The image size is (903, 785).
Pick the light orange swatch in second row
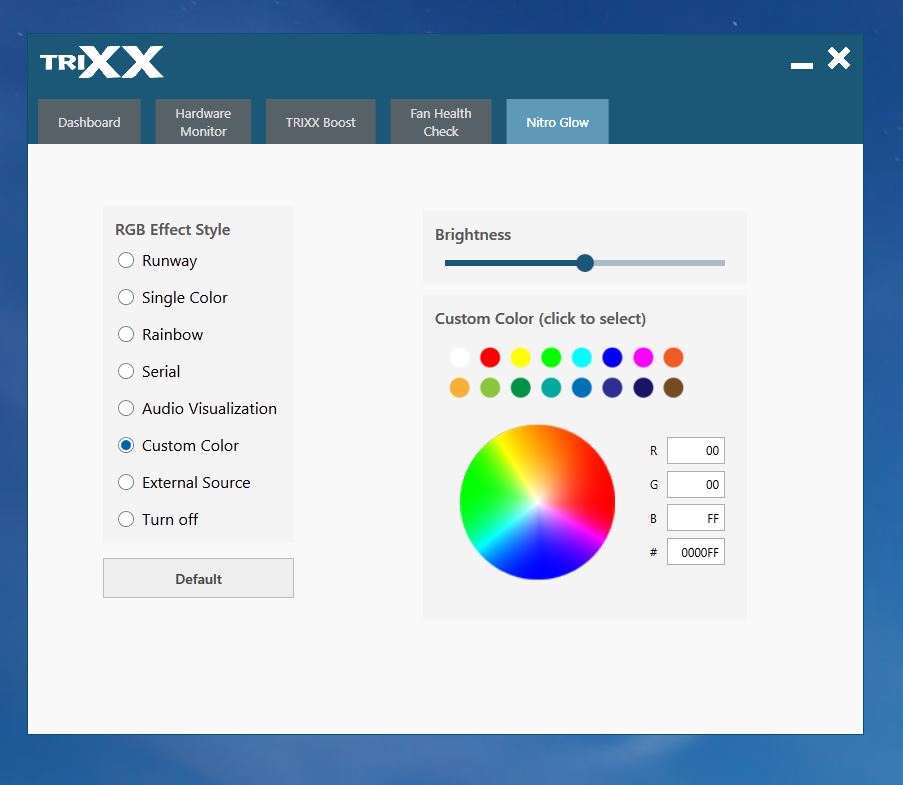pos(460,388)
